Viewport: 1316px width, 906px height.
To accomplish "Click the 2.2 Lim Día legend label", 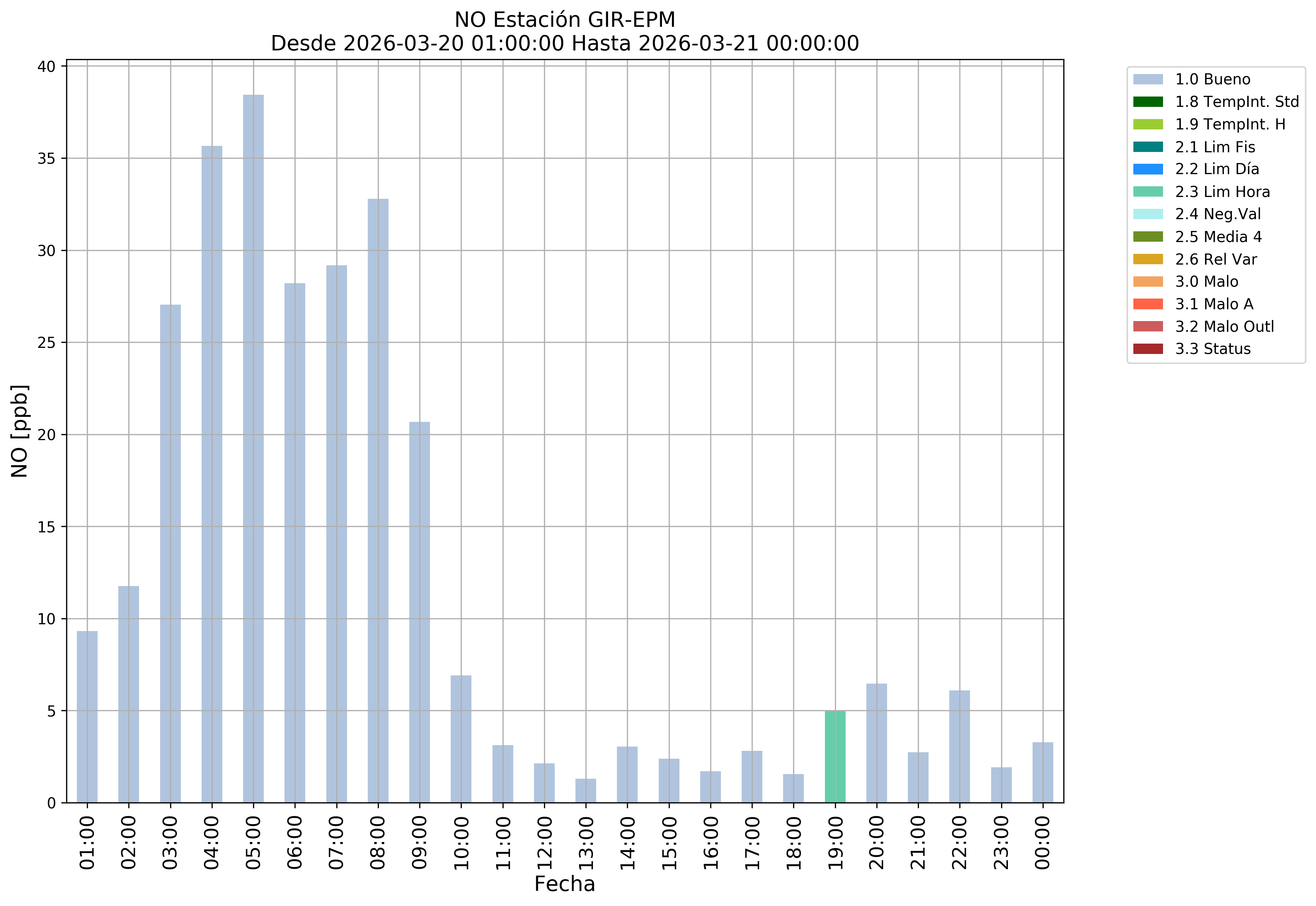I will (x=1217, y=169).
